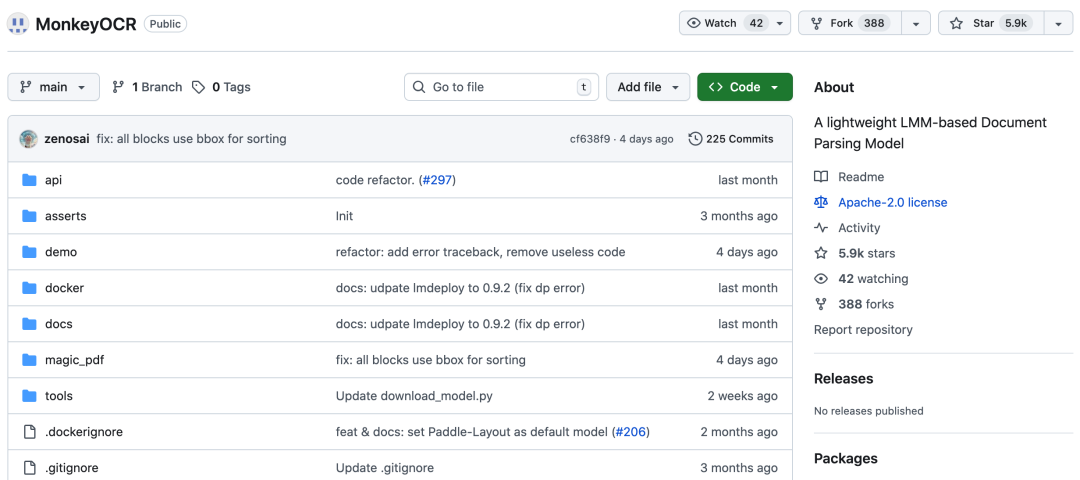The width and height of the screenshot is (1080, 480).
Task: Click the history clock icon beside 225 Commits
Action: coord(695,139)
